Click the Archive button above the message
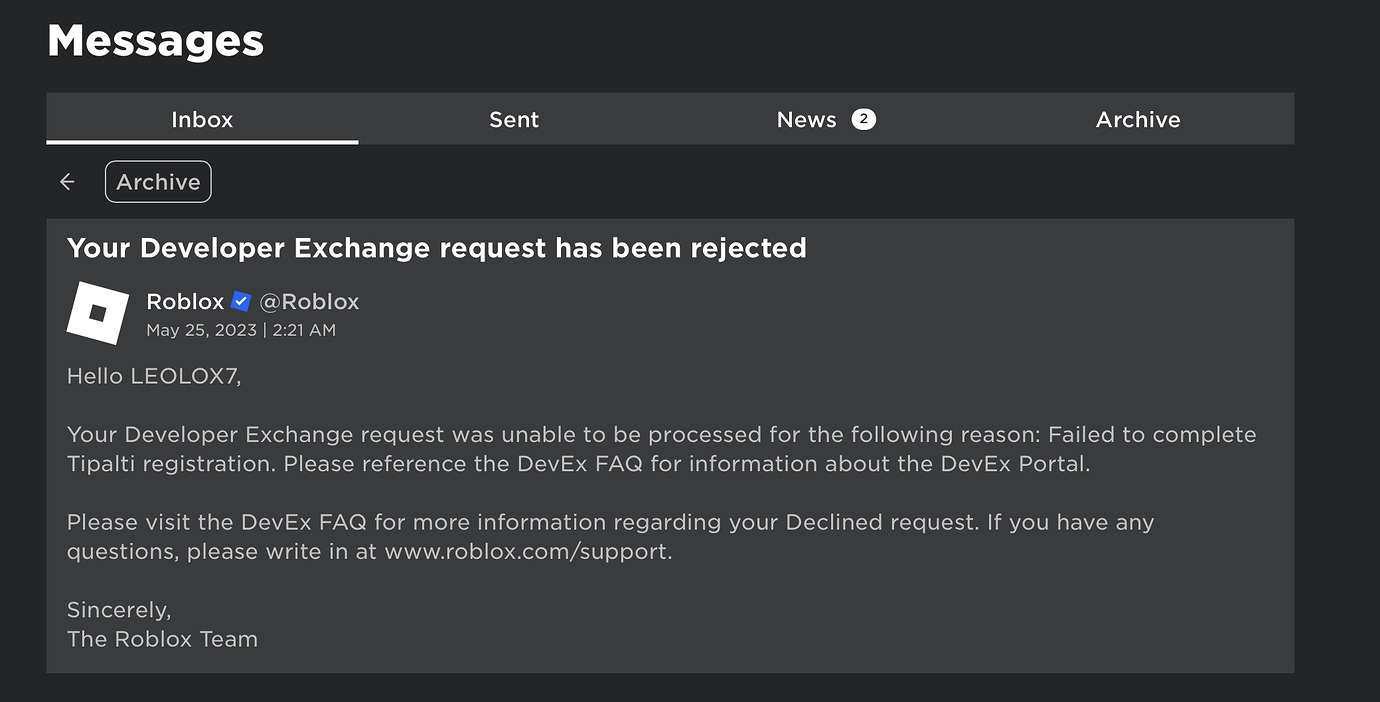This screenshot has width=1380, height=702. pyautogui.click(x=157, y=181)
